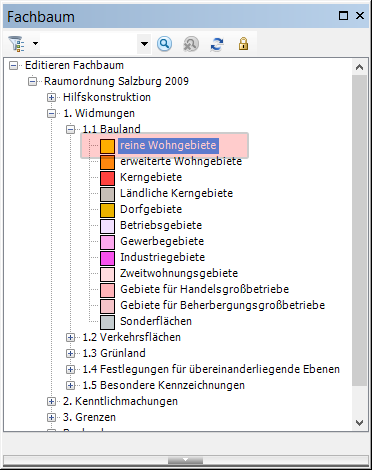Select 1.5 Besondere Kennzeichnungen label

coord(163,385)
